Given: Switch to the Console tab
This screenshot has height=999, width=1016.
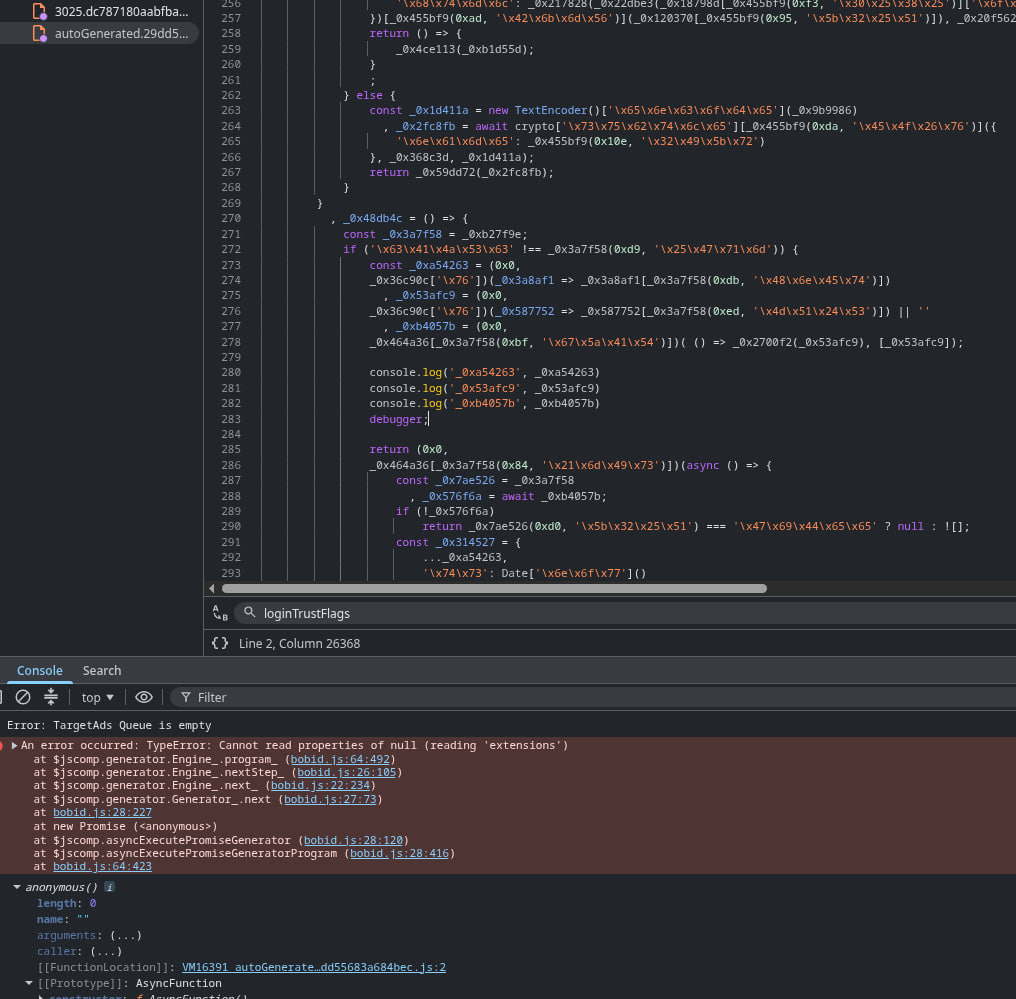Looking at the screenshot, I should coord(40,671).
